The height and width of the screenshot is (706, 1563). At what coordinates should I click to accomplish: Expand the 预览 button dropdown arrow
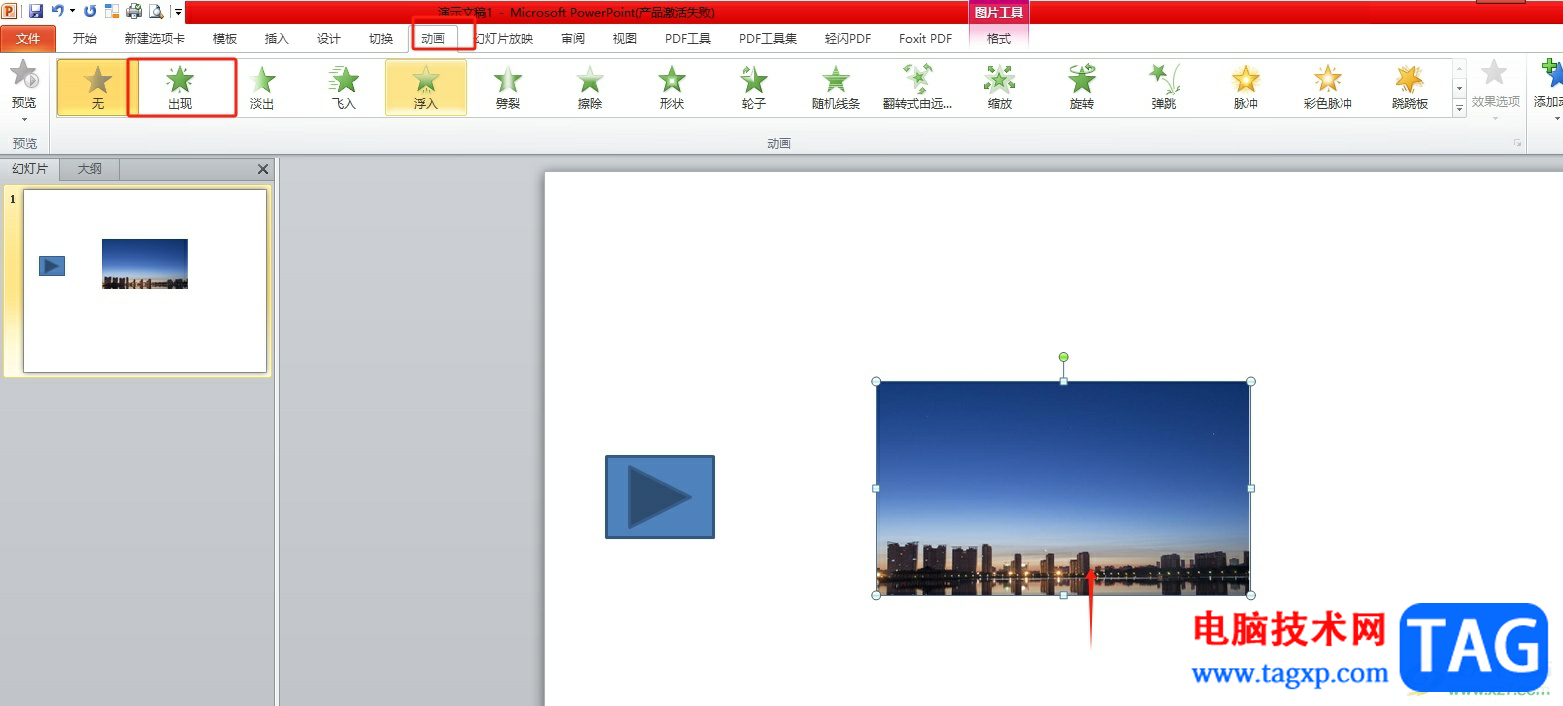point(24,120)
